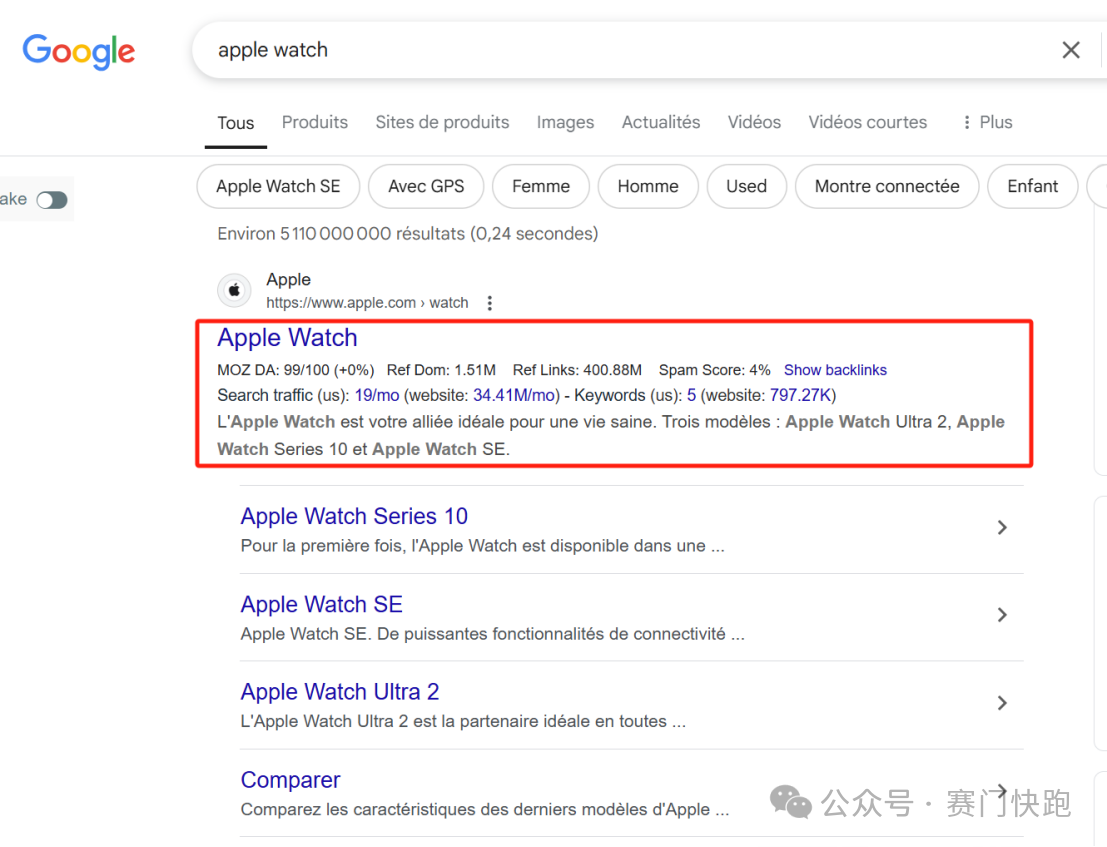
Task: Select the Montre connectée chip
Action: click(x=887, y=186)
